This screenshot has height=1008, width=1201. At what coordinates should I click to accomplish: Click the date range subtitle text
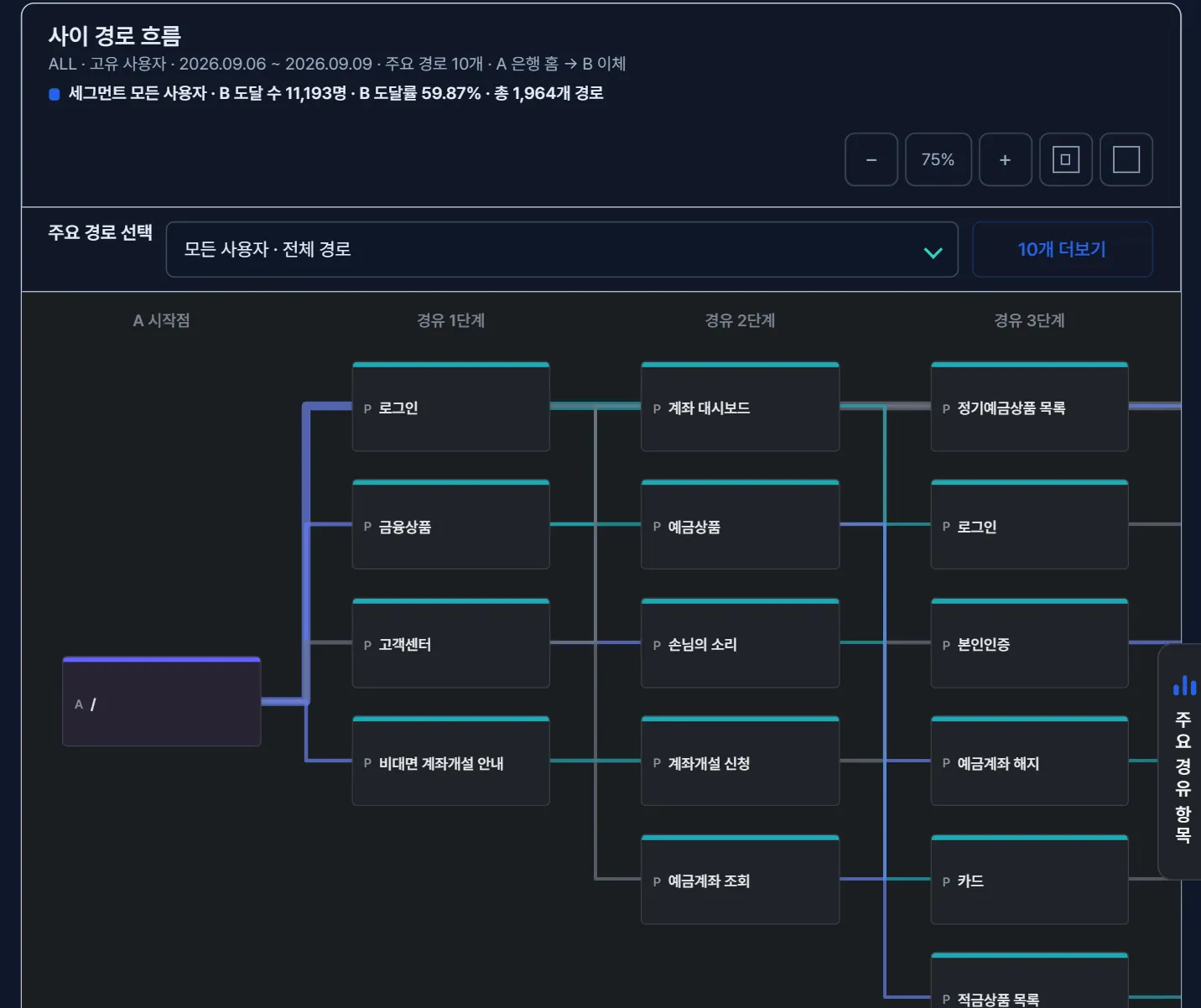(x=337, y=64)
